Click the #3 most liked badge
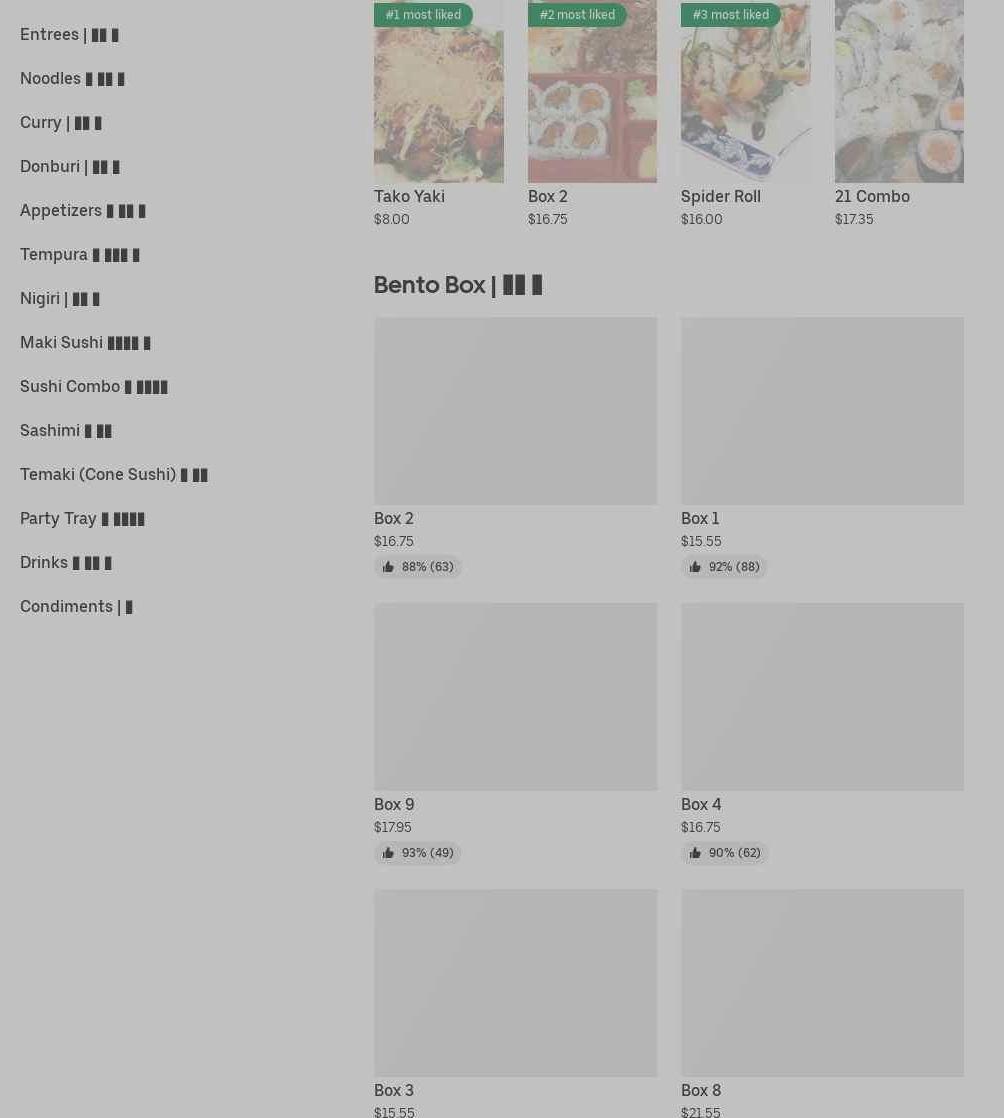1004x1118 pixels. click(731, 14)
